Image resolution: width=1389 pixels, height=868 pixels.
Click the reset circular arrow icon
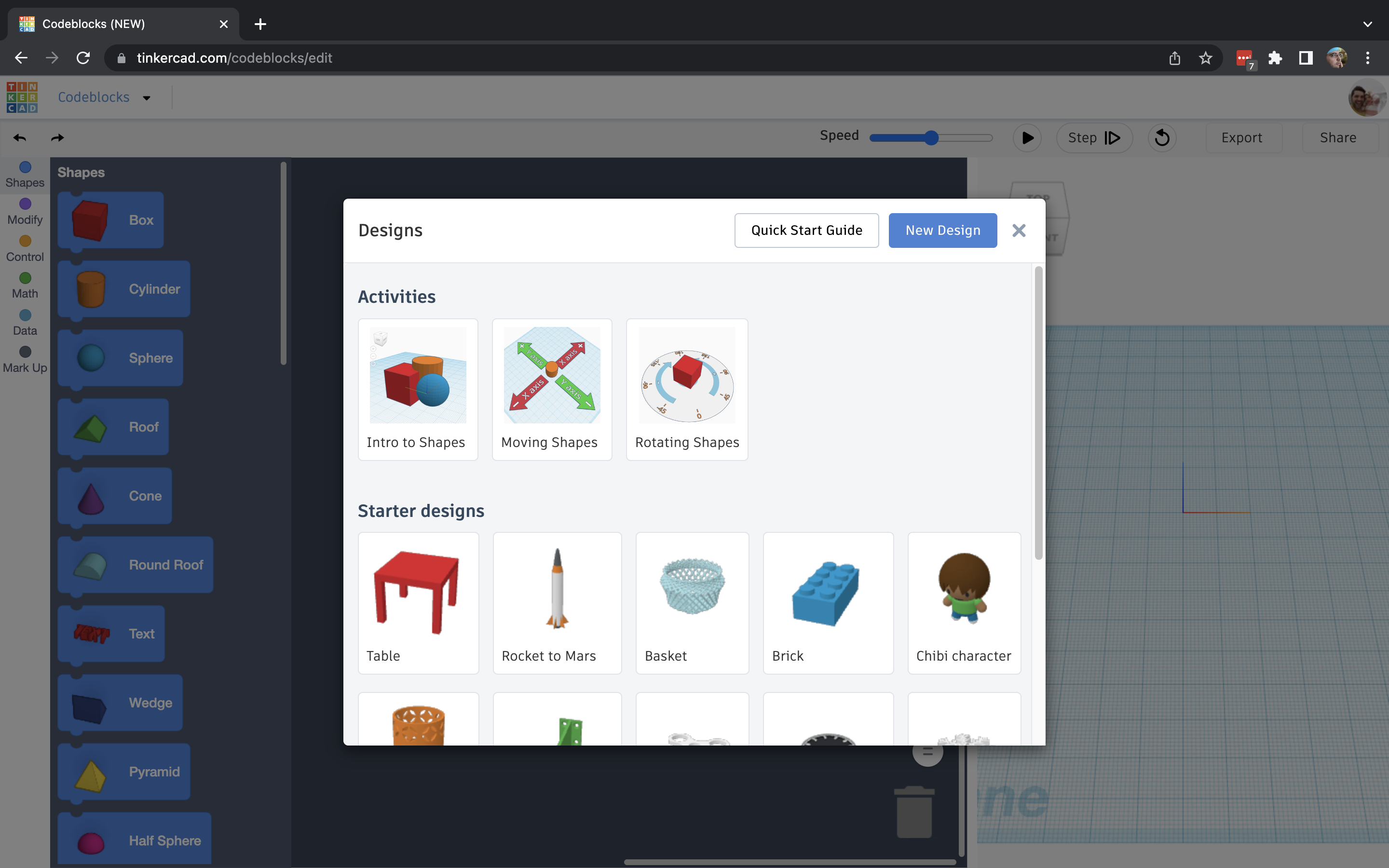1162,138
